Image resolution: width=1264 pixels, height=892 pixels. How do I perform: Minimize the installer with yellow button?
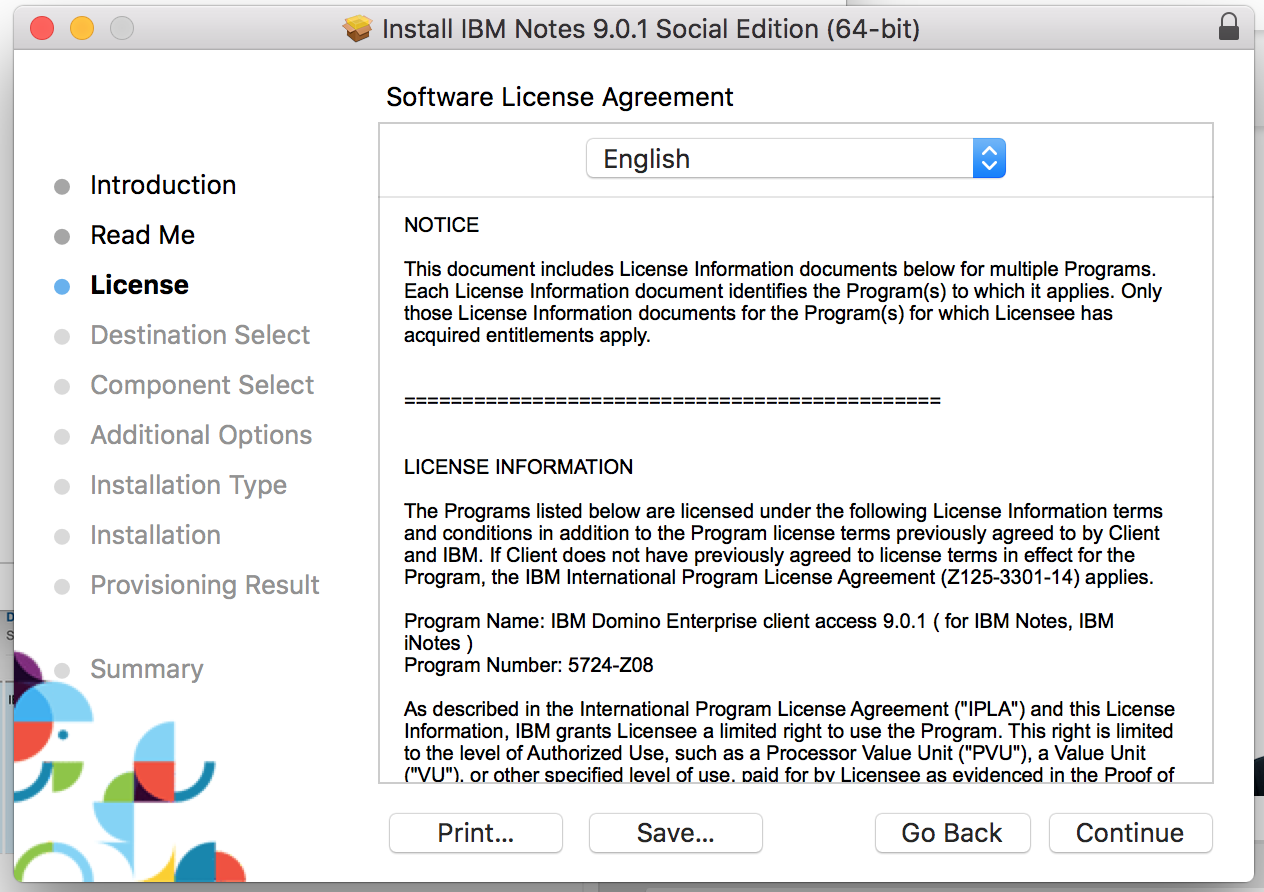point(81,28)
